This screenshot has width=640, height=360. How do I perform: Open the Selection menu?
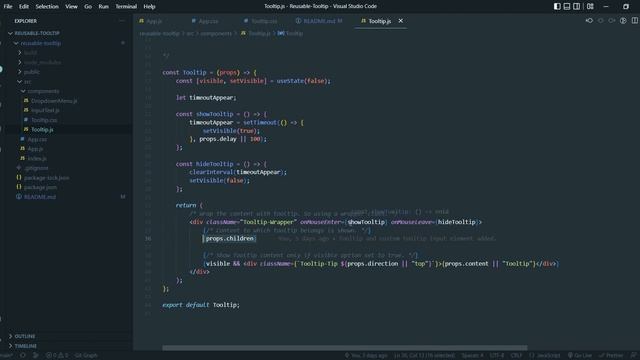(47, 7)
